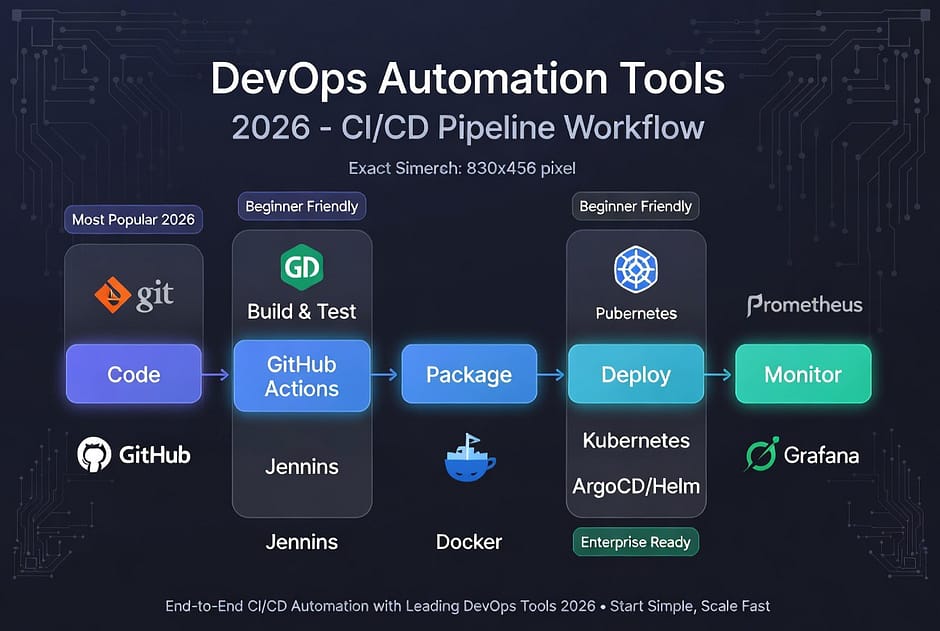The width and height of the screenshot is (940, 631).
Task: Select the purple Code stage box
Action: click(x=134, y=374)
